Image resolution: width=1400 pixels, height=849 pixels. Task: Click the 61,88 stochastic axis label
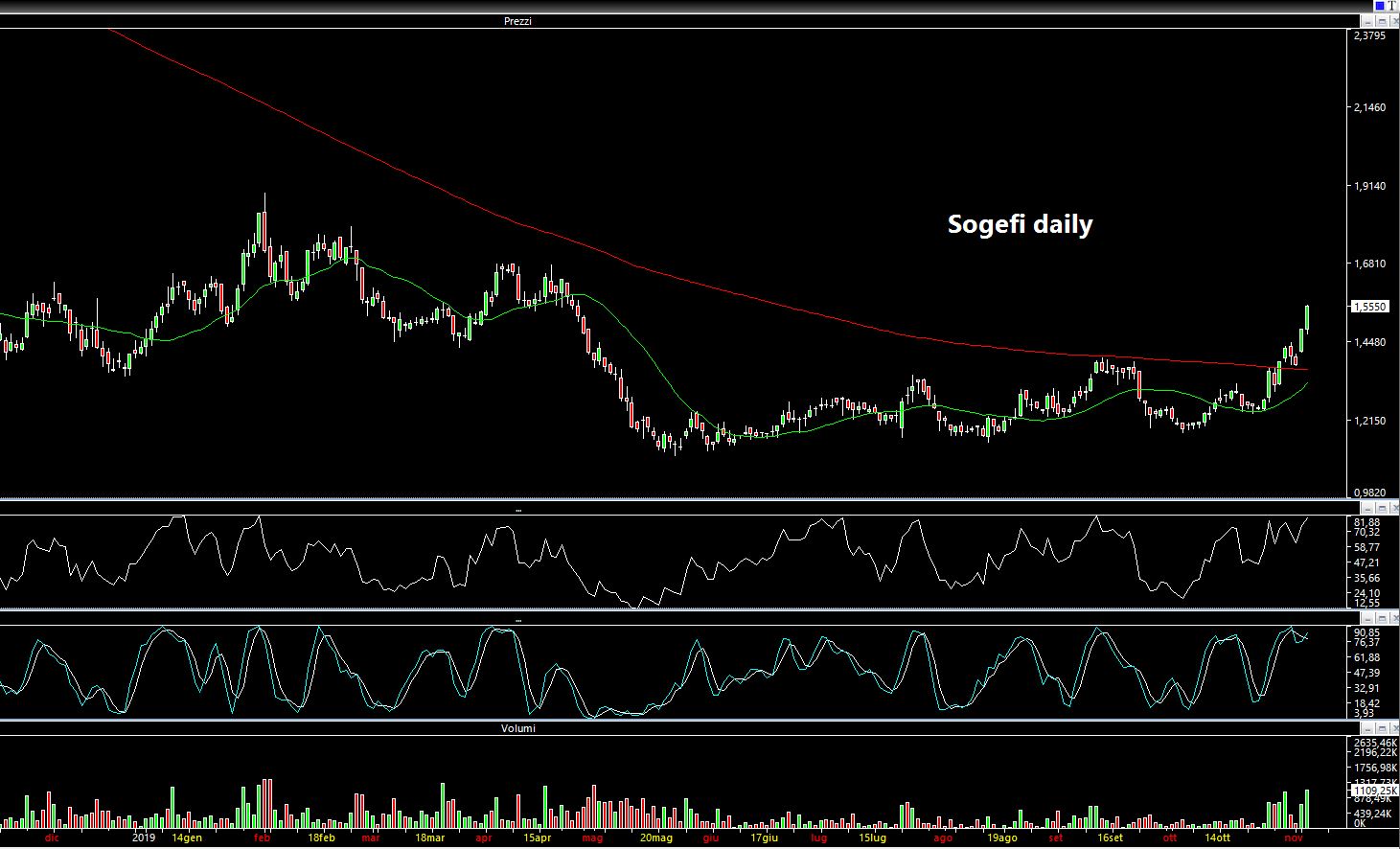click(x=1367, y=657)
